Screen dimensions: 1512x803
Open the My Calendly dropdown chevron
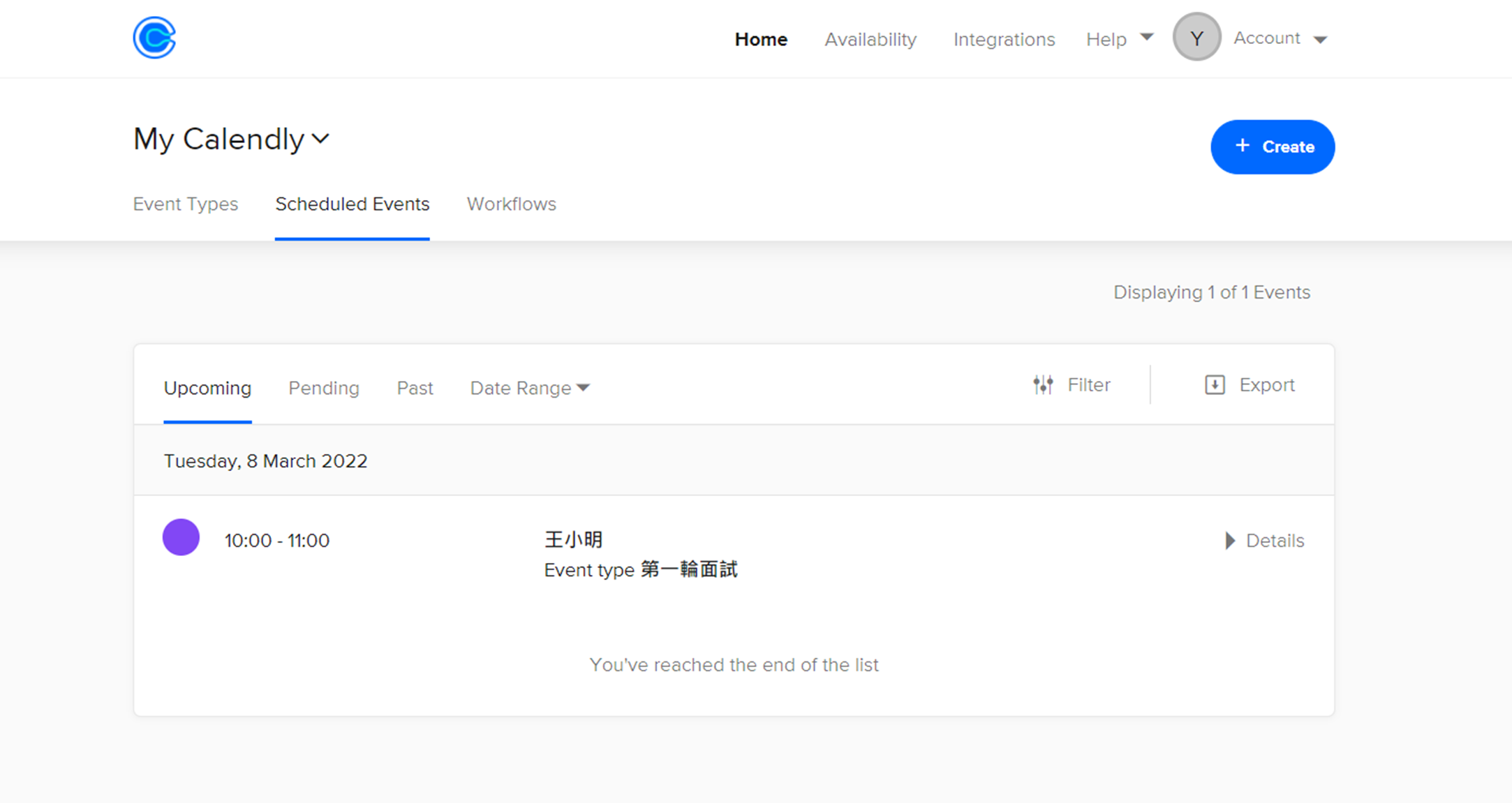coord(320,138)
